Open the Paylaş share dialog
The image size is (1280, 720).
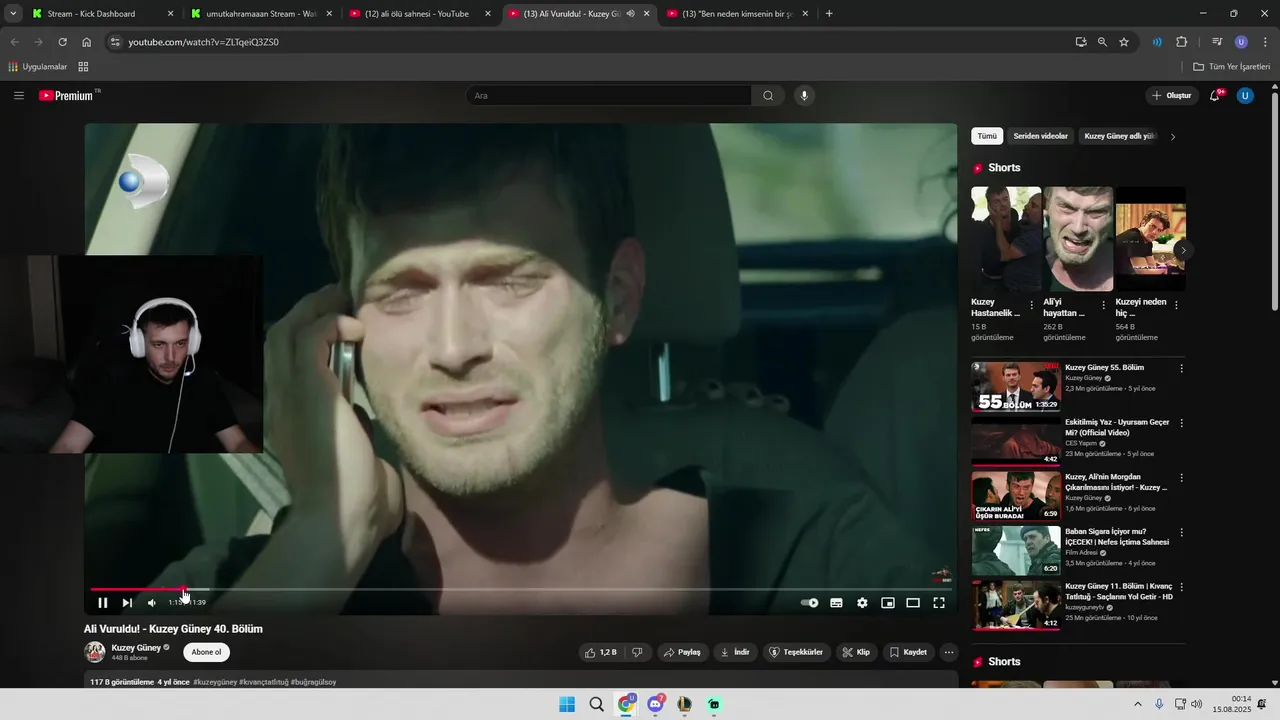click(x=682, y=652)
